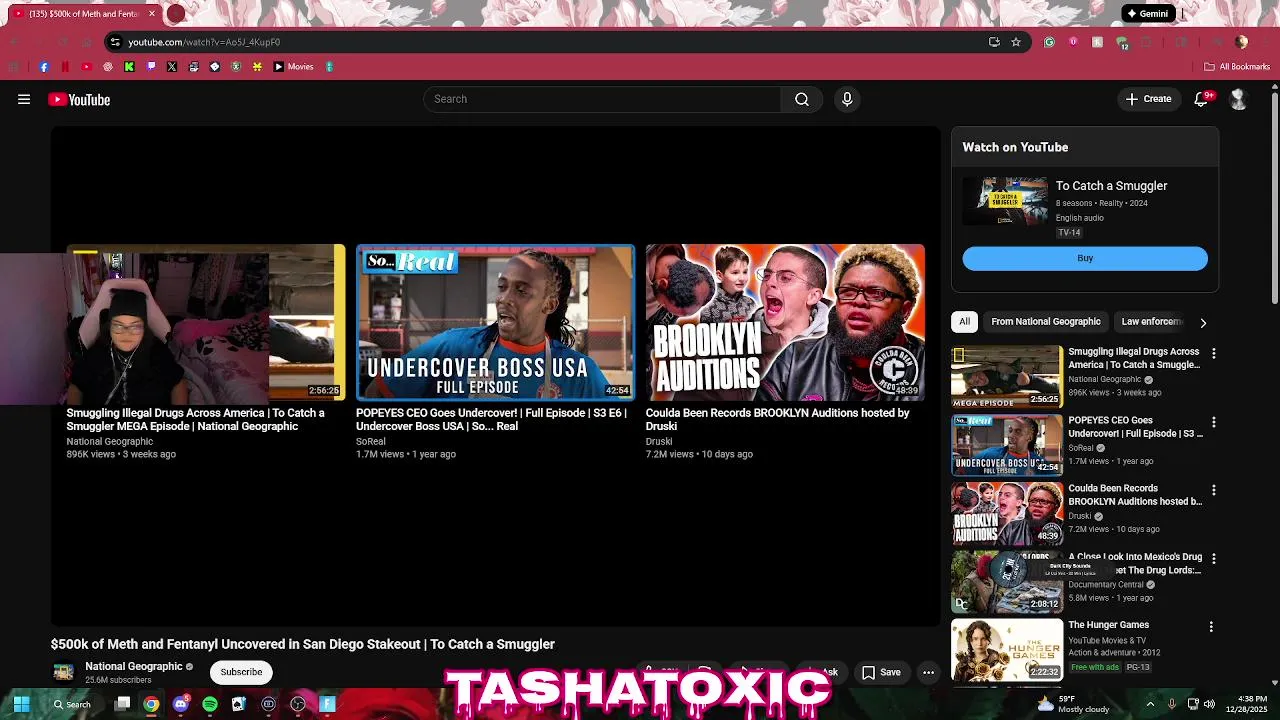Open options for The Hunger Games sidebar item
Viewport: 1280px width, 720px height.
point(1211,627)
